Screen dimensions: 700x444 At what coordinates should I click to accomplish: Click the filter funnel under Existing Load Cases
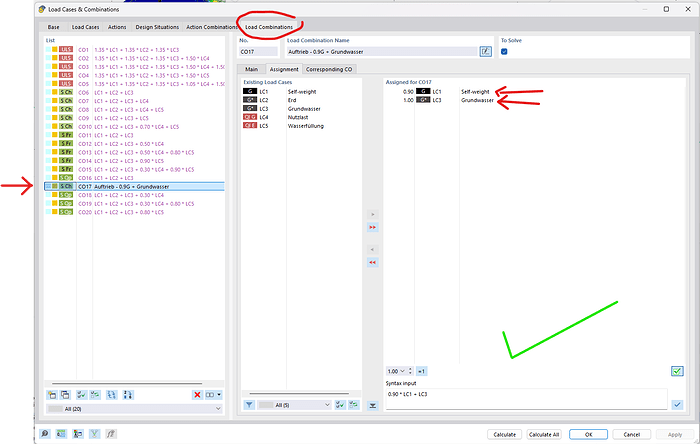click(249, 405)
